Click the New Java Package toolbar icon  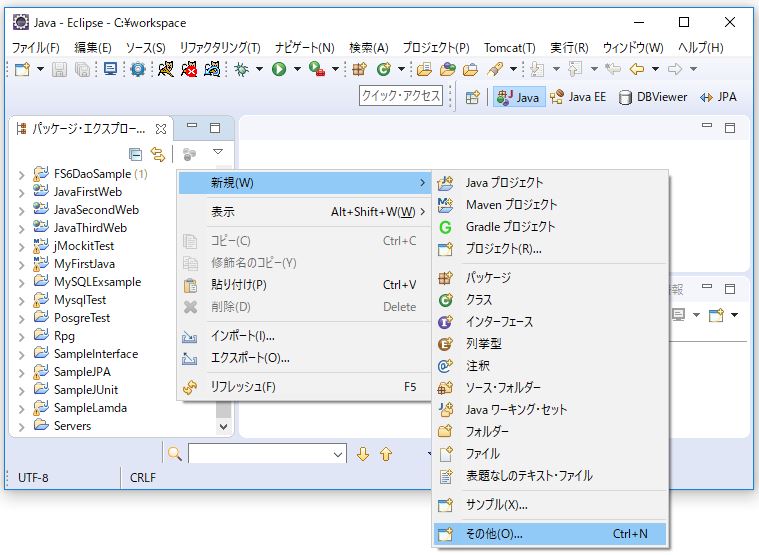359,69
